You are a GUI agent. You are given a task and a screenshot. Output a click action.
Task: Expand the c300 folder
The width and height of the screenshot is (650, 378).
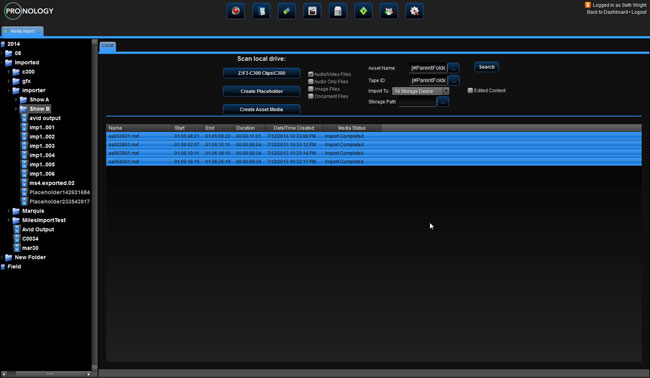[9, 72]
